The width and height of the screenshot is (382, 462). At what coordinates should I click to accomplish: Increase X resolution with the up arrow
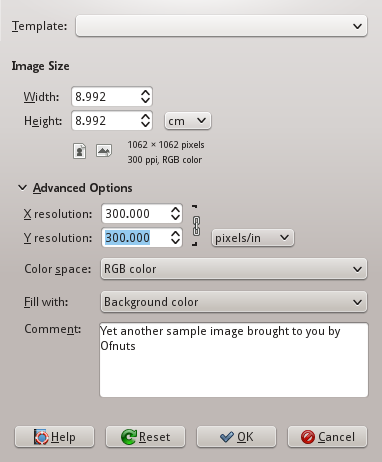click(175, 210)
